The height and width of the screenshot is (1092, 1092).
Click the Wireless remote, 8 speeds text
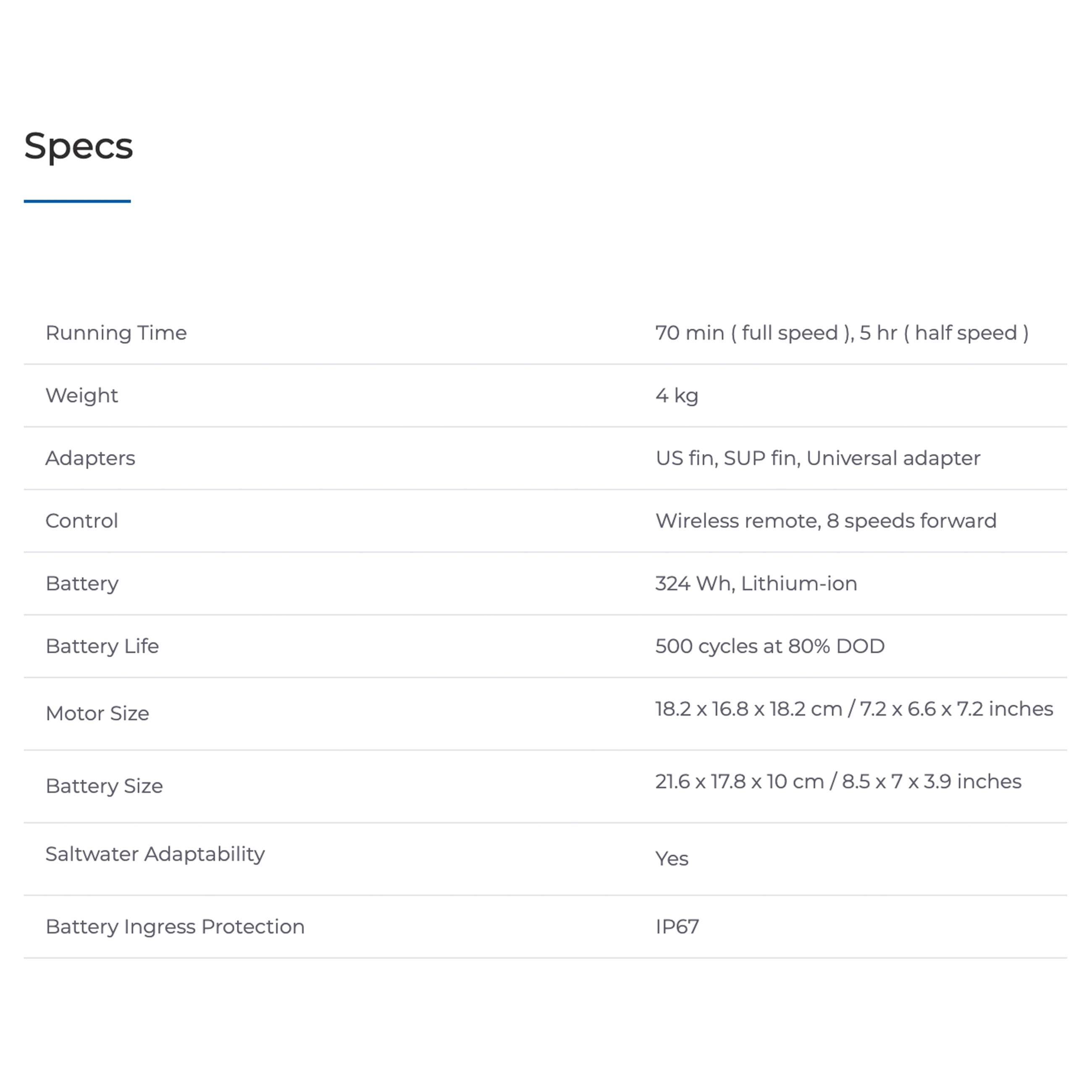[x=826, y=521]
